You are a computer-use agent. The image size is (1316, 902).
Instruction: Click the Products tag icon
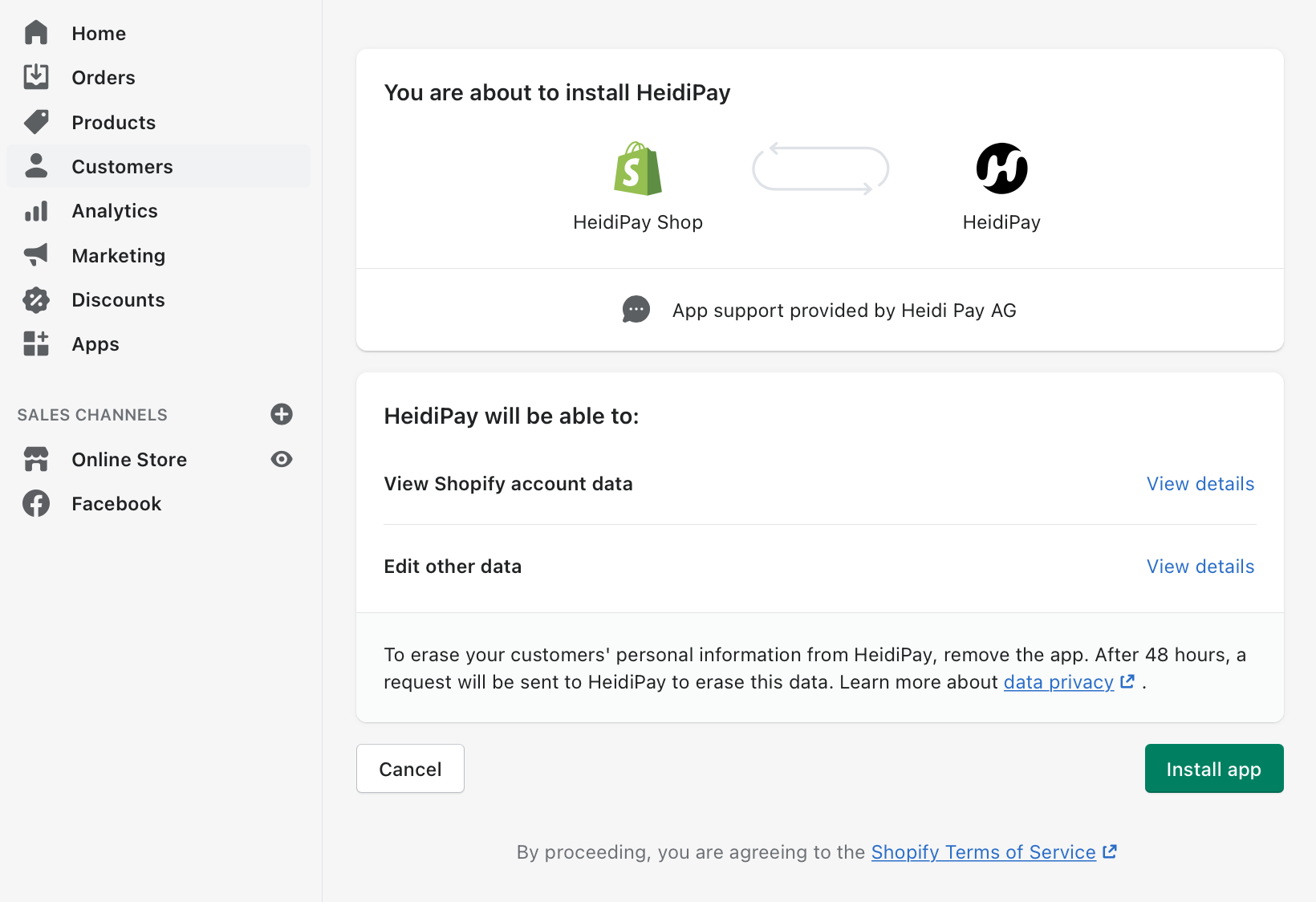click(x=36, y=121)
